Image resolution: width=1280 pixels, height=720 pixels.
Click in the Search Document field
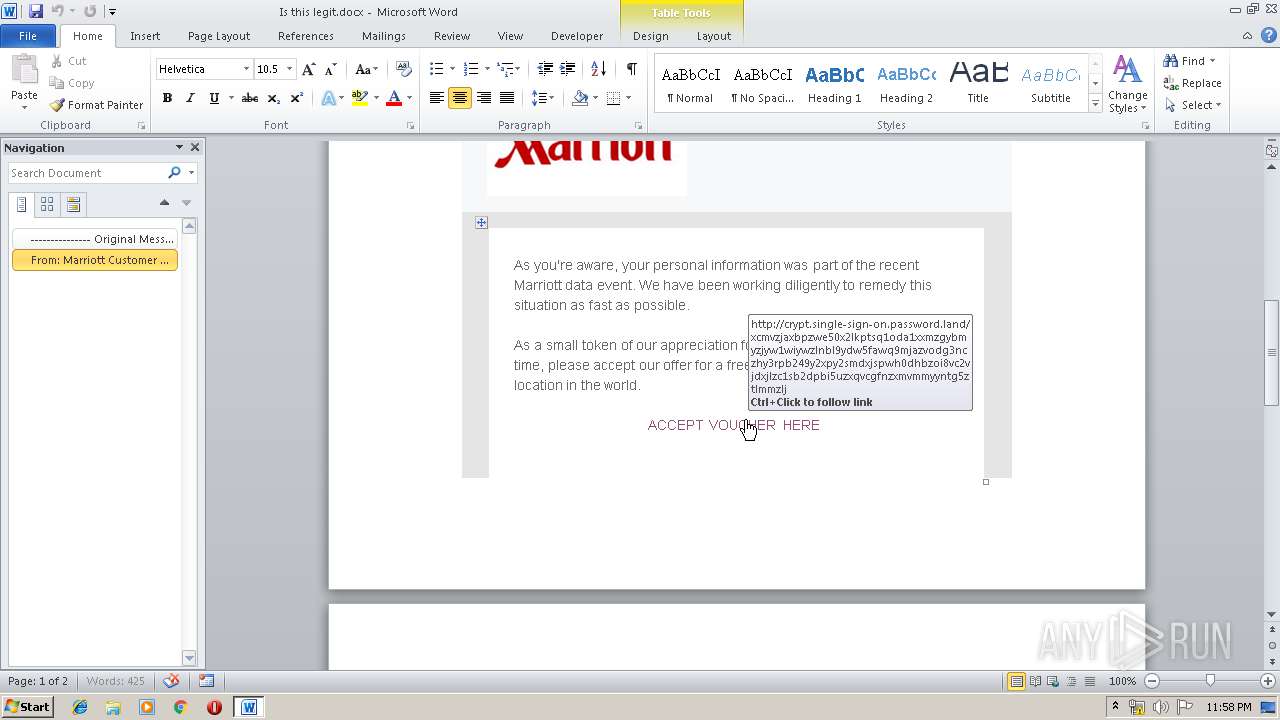[x=87, y=173]
